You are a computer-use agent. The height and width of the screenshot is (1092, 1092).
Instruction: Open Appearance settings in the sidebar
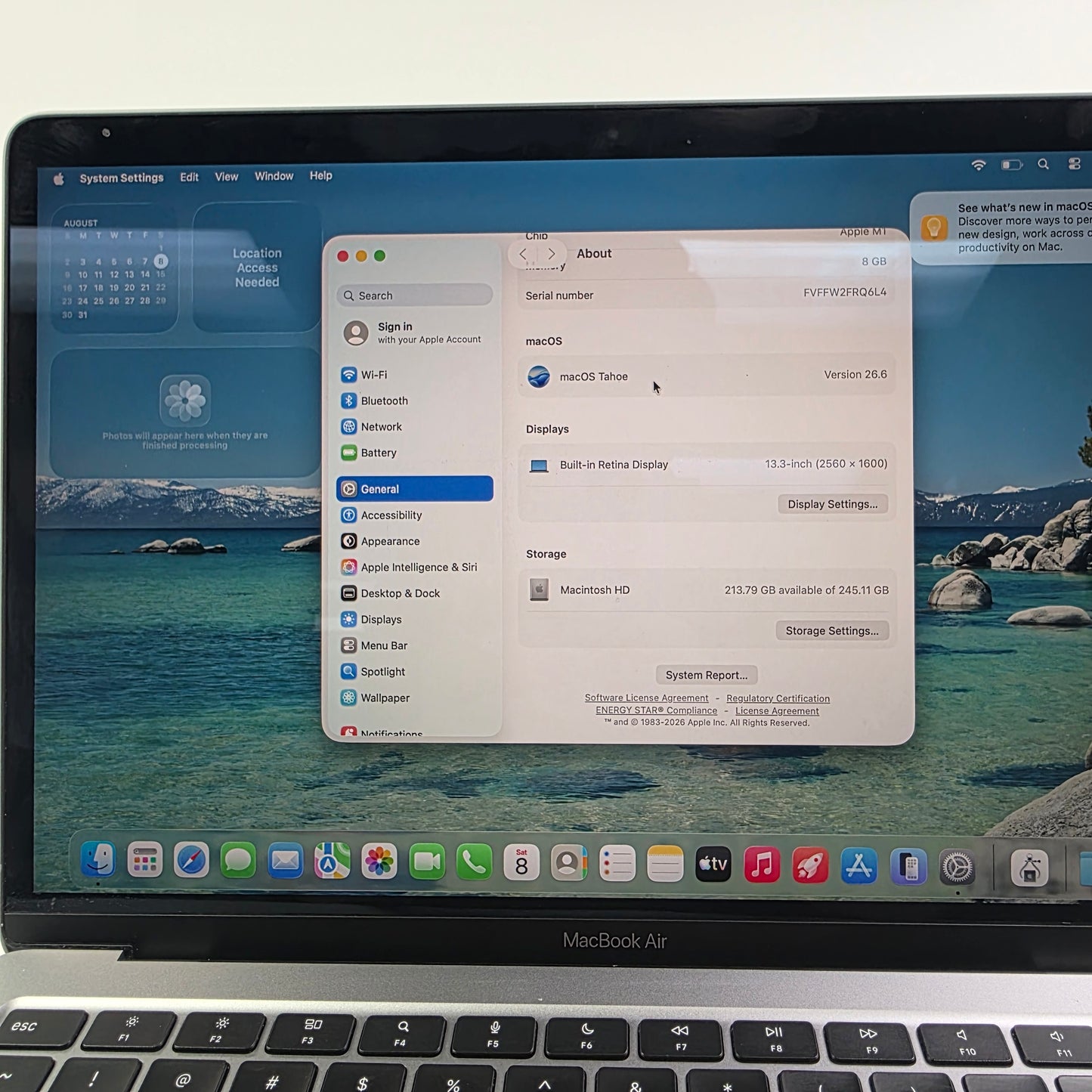click(414, 541)
